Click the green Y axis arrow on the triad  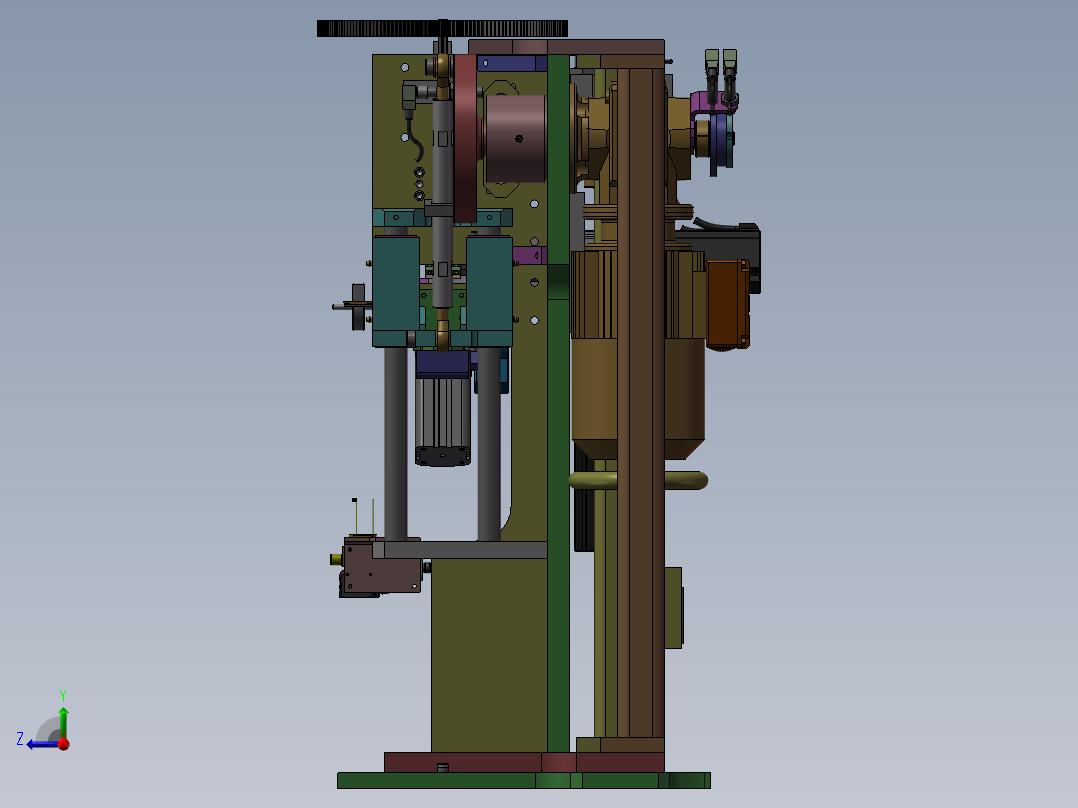click(63, 722)
